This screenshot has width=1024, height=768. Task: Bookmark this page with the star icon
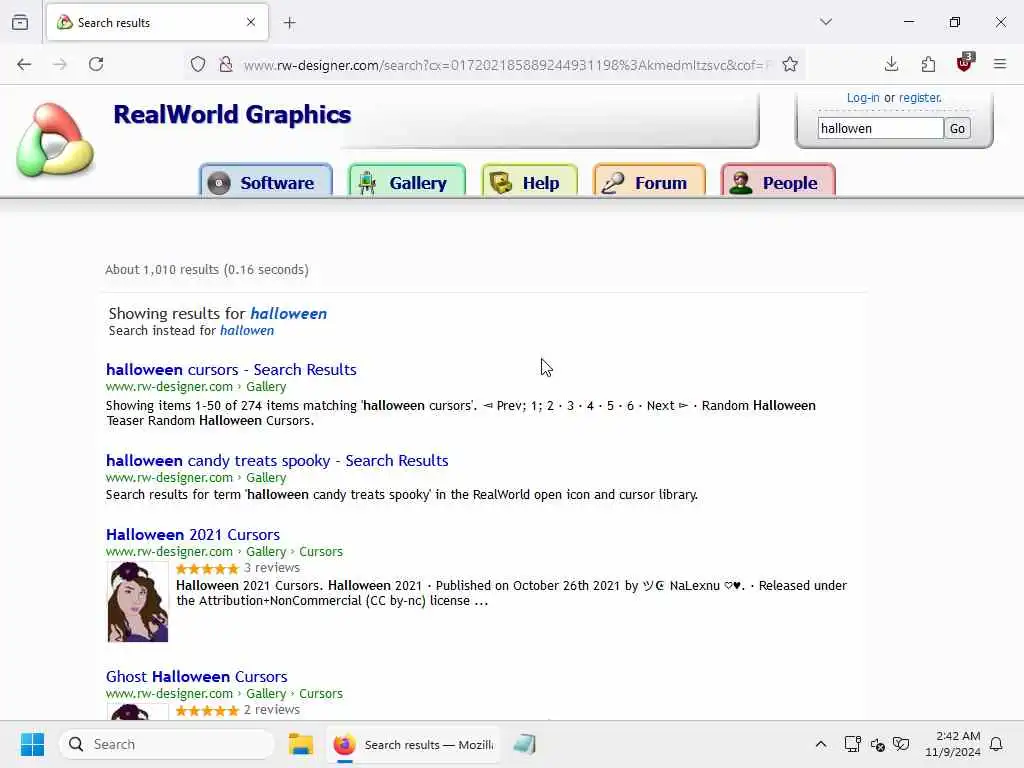(790, 64)
